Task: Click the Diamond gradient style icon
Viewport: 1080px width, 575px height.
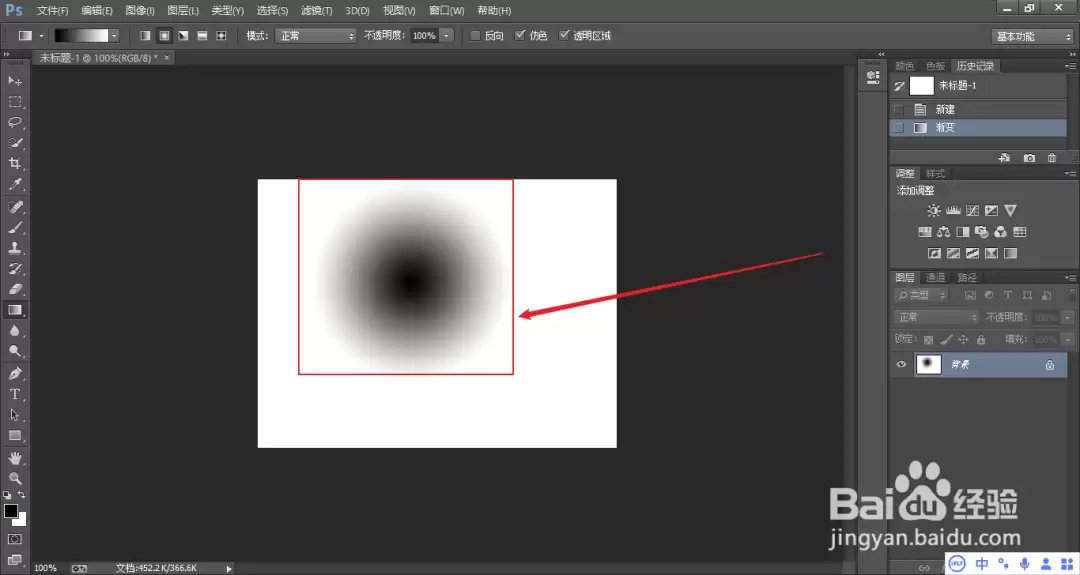Action: pyautogui.click(x=221, y=36)
